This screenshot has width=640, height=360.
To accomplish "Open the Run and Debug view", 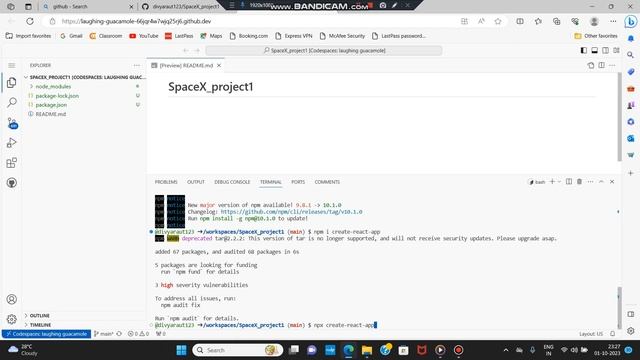I will 11,143.
